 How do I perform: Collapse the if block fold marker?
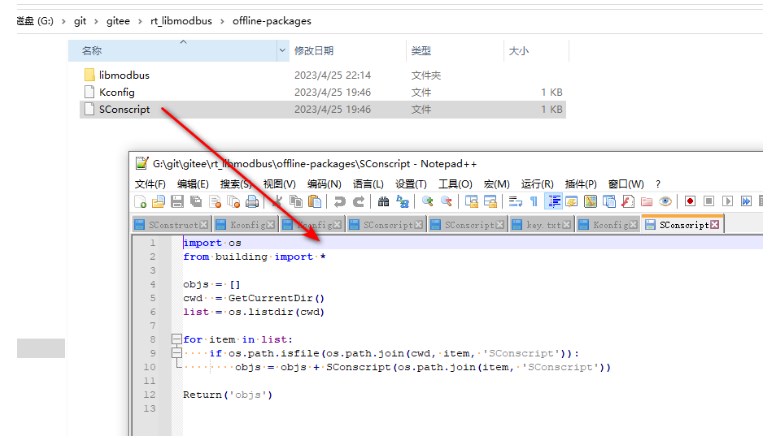pos(176,353)
